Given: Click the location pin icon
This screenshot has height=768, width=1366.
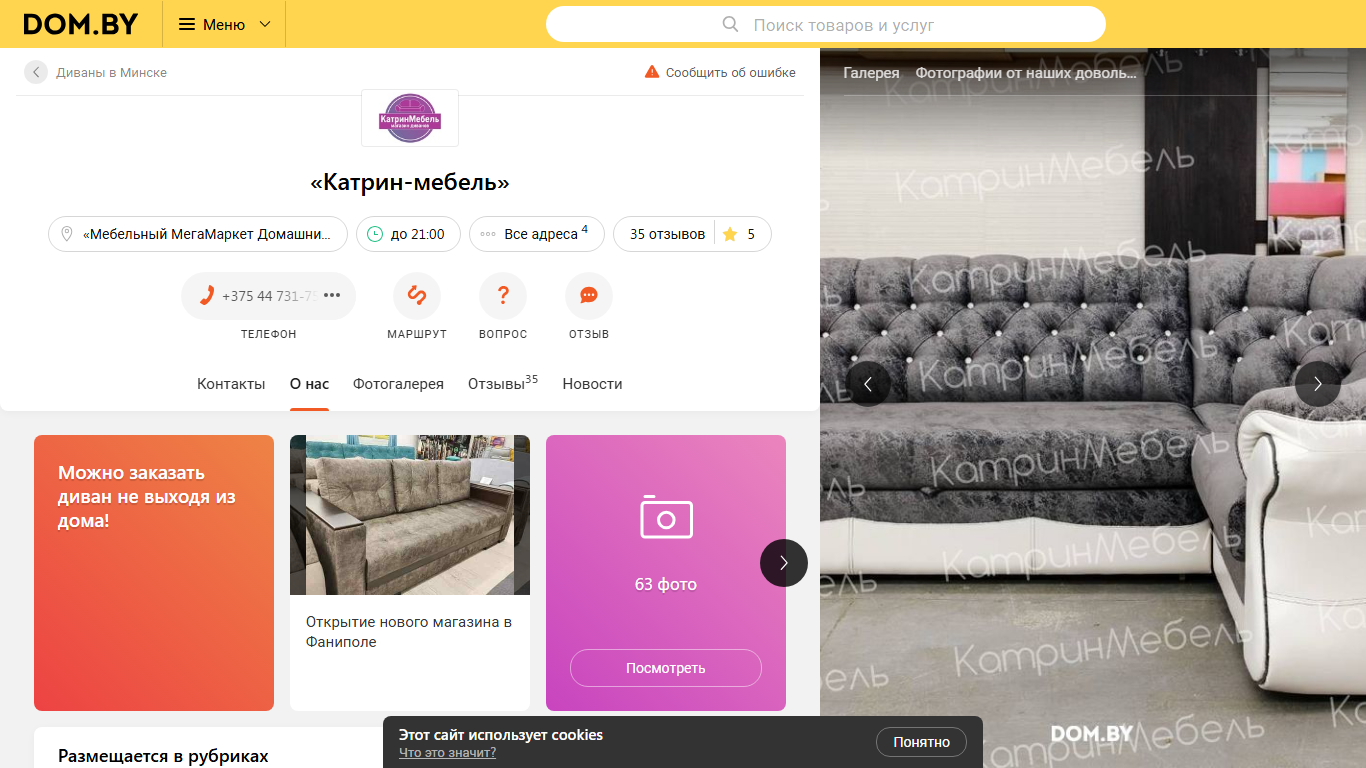Looking at the screenshot, I should (67, 234).
